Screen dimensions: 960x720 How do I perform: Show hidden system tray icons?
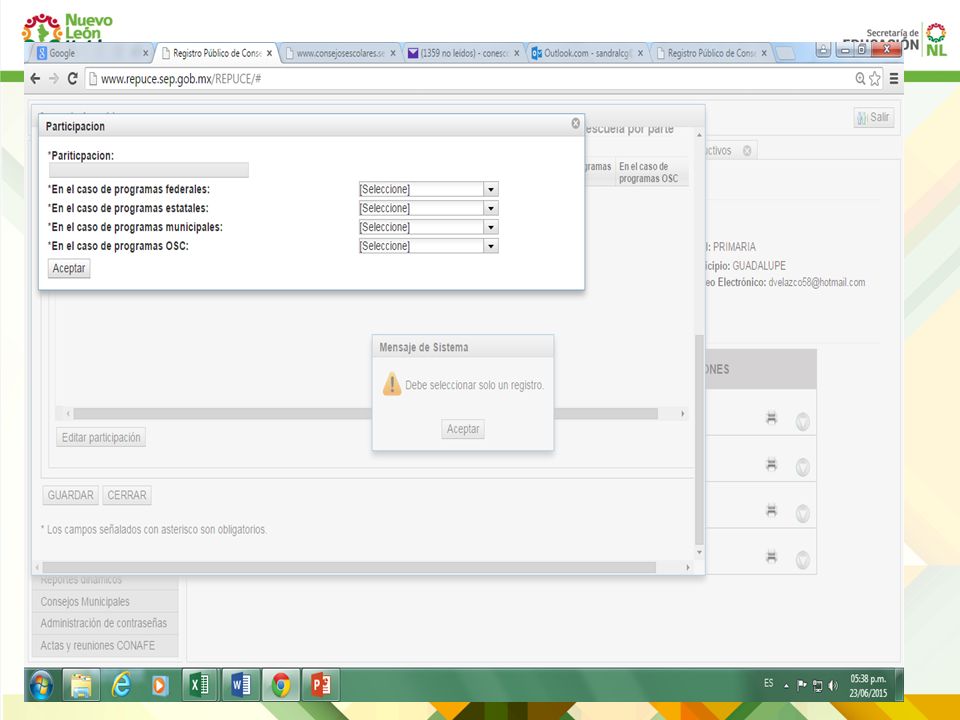787,686
